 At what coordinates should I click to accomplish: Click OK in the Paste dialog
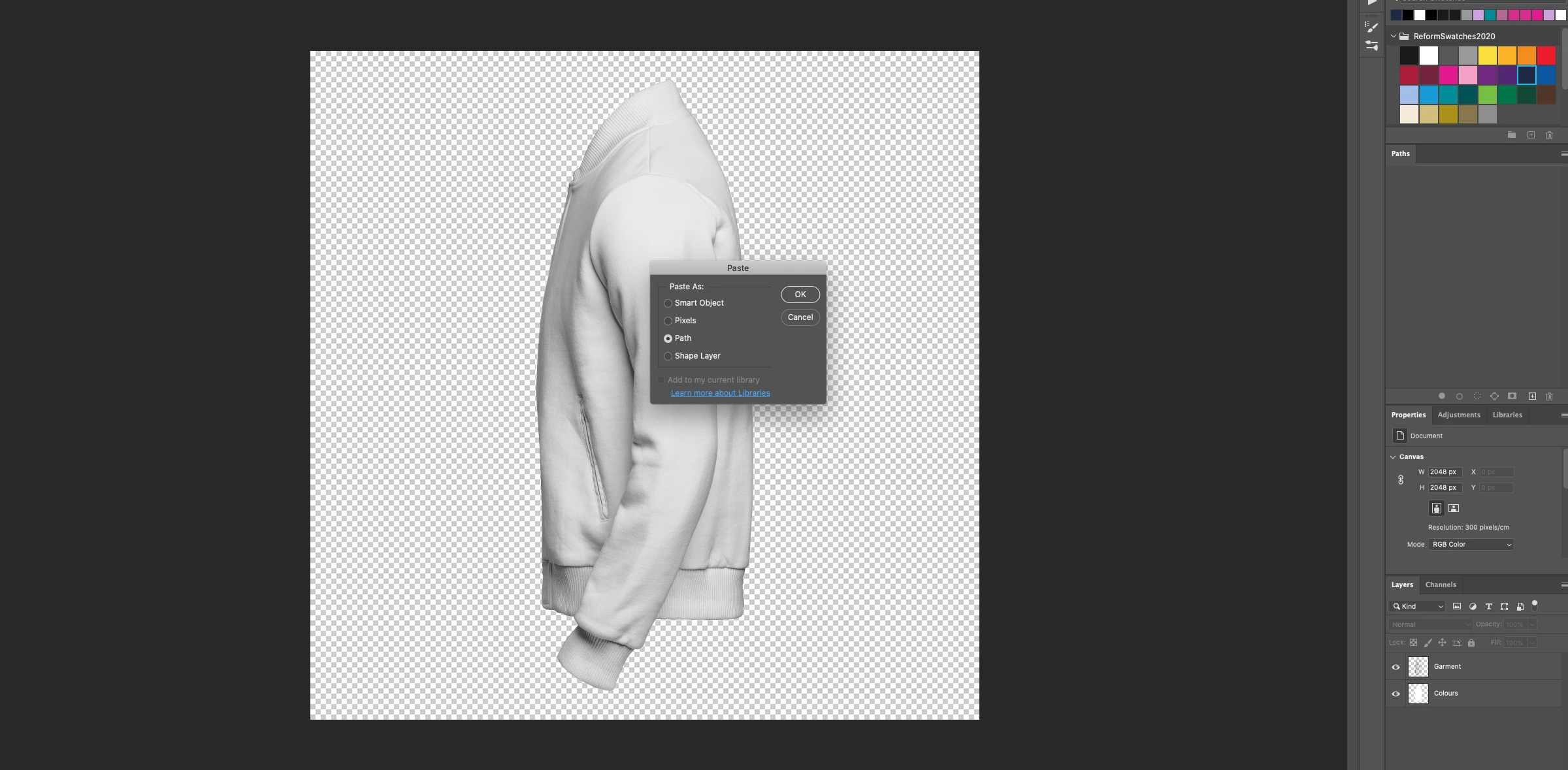point(800,295)
